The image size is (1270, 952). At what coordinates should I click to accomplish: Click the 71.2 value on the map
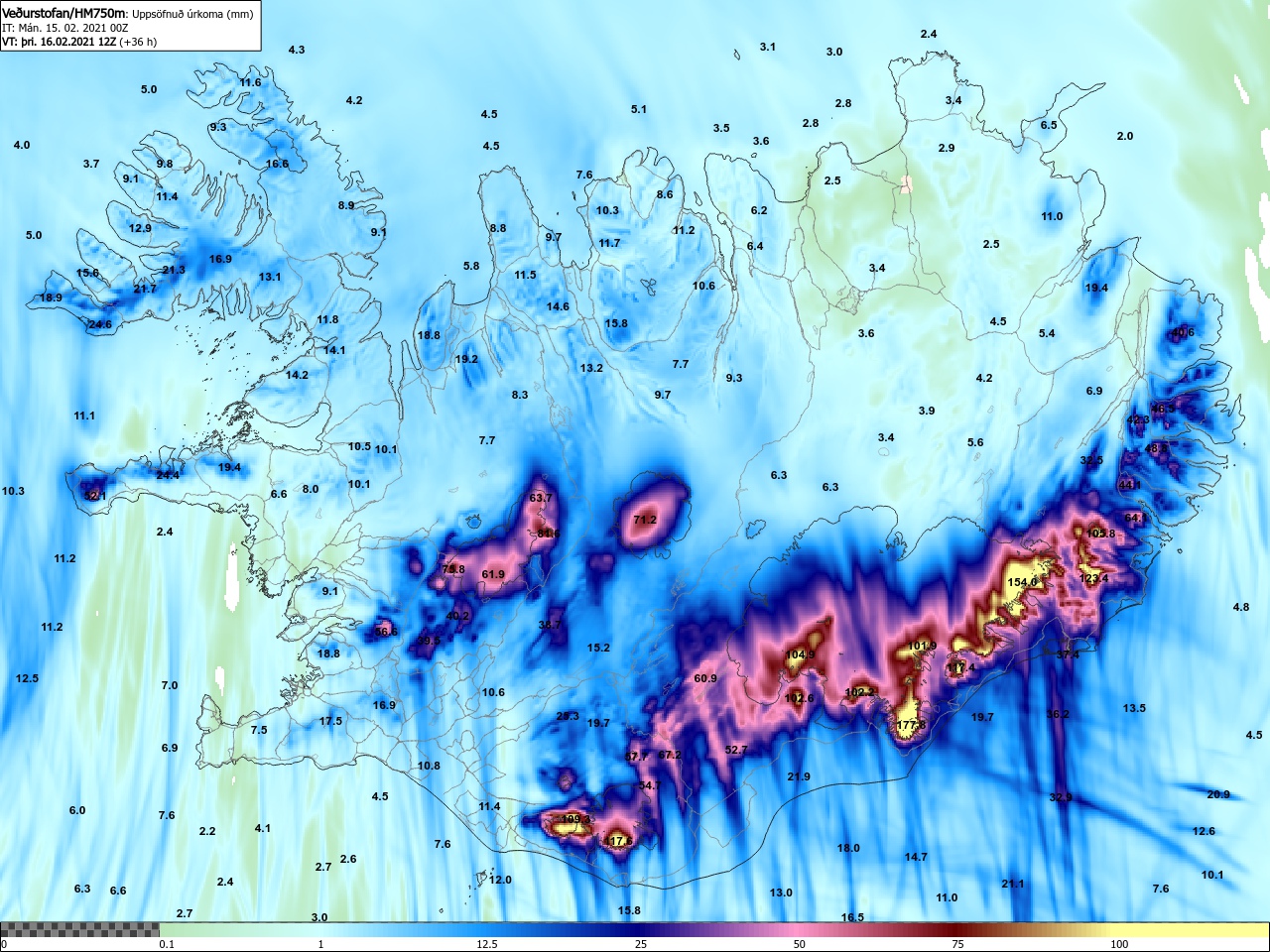pyautogui.click(x=645, y=519)
